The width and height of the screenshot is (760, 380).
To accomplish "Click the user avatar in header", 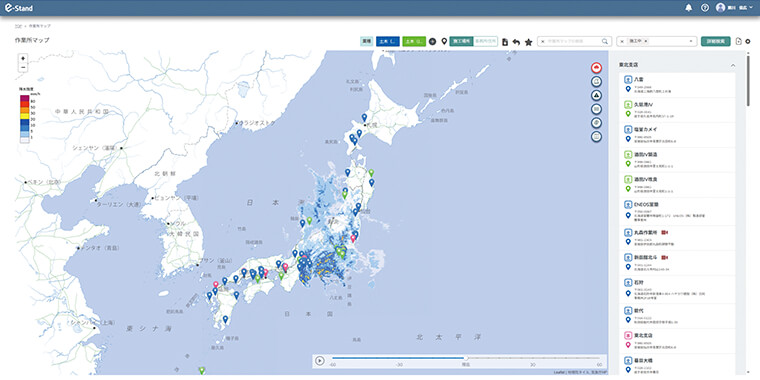I will click(720, 8).
